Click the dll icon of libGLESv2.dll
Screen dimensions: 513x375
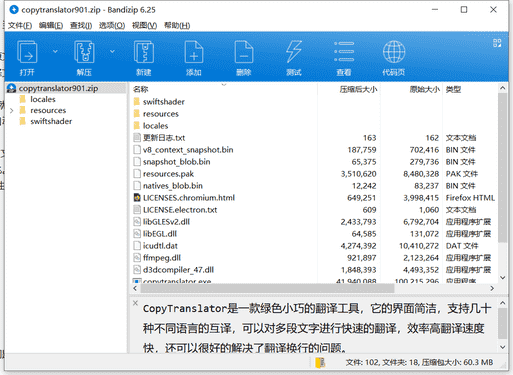(137, 222)
